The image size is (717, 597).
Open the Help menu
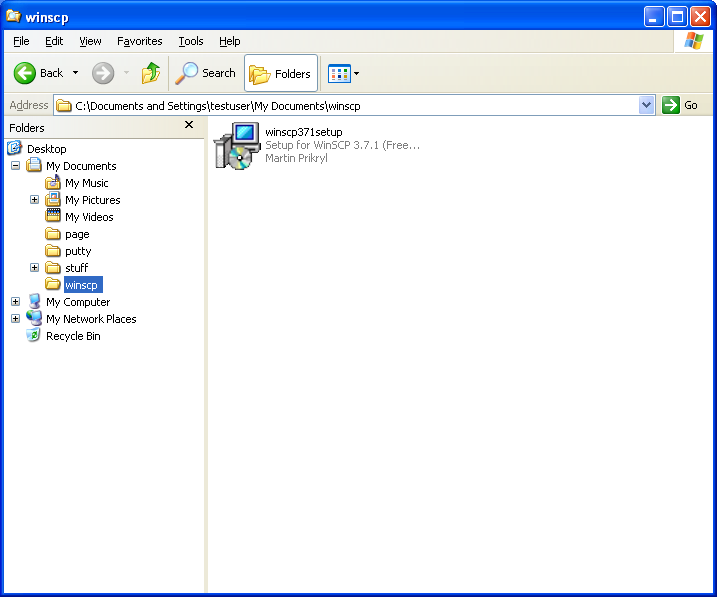click(230, 41)
